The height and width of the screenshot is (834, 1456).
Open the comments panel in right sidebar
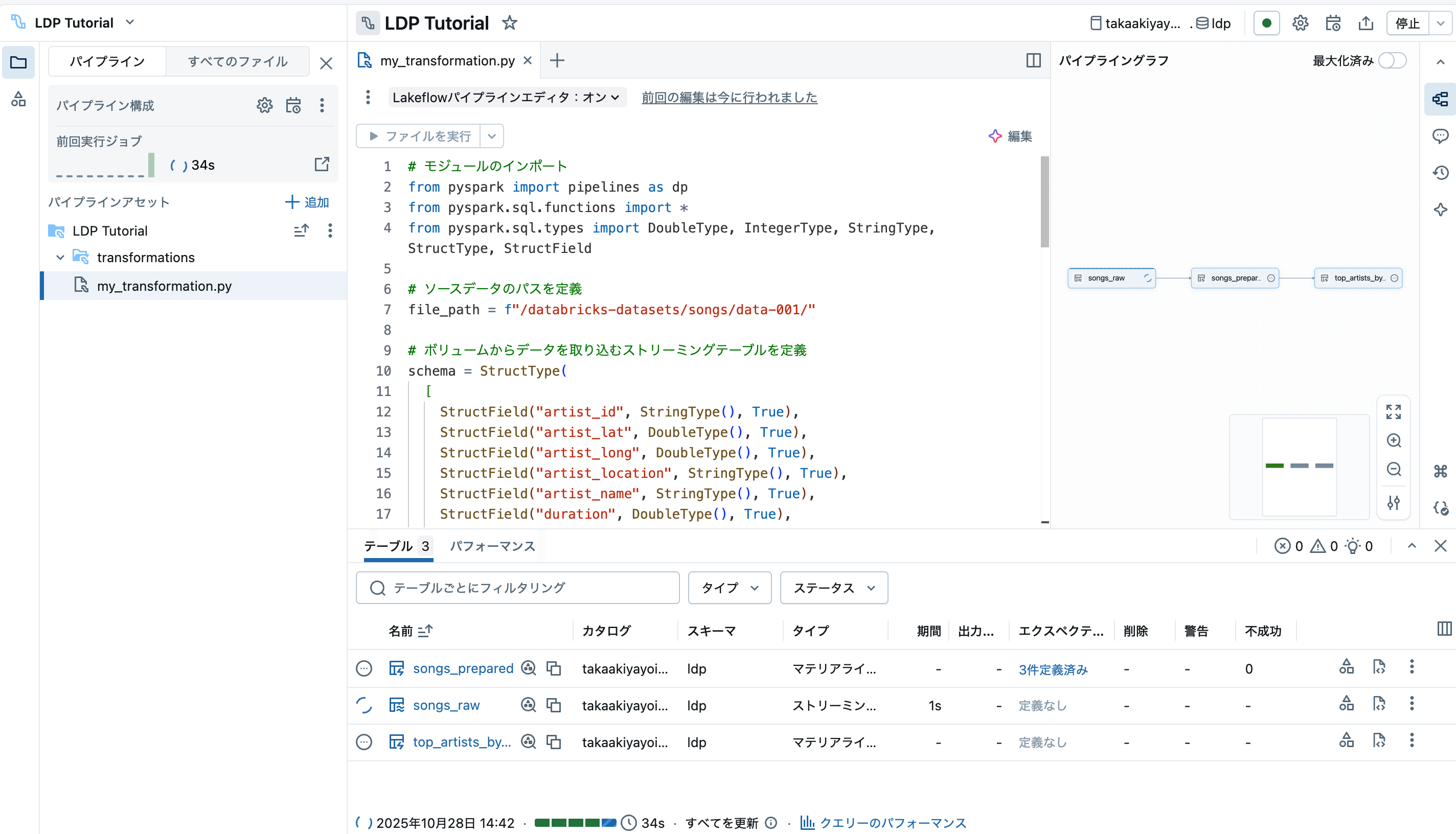pos(1442,136)
